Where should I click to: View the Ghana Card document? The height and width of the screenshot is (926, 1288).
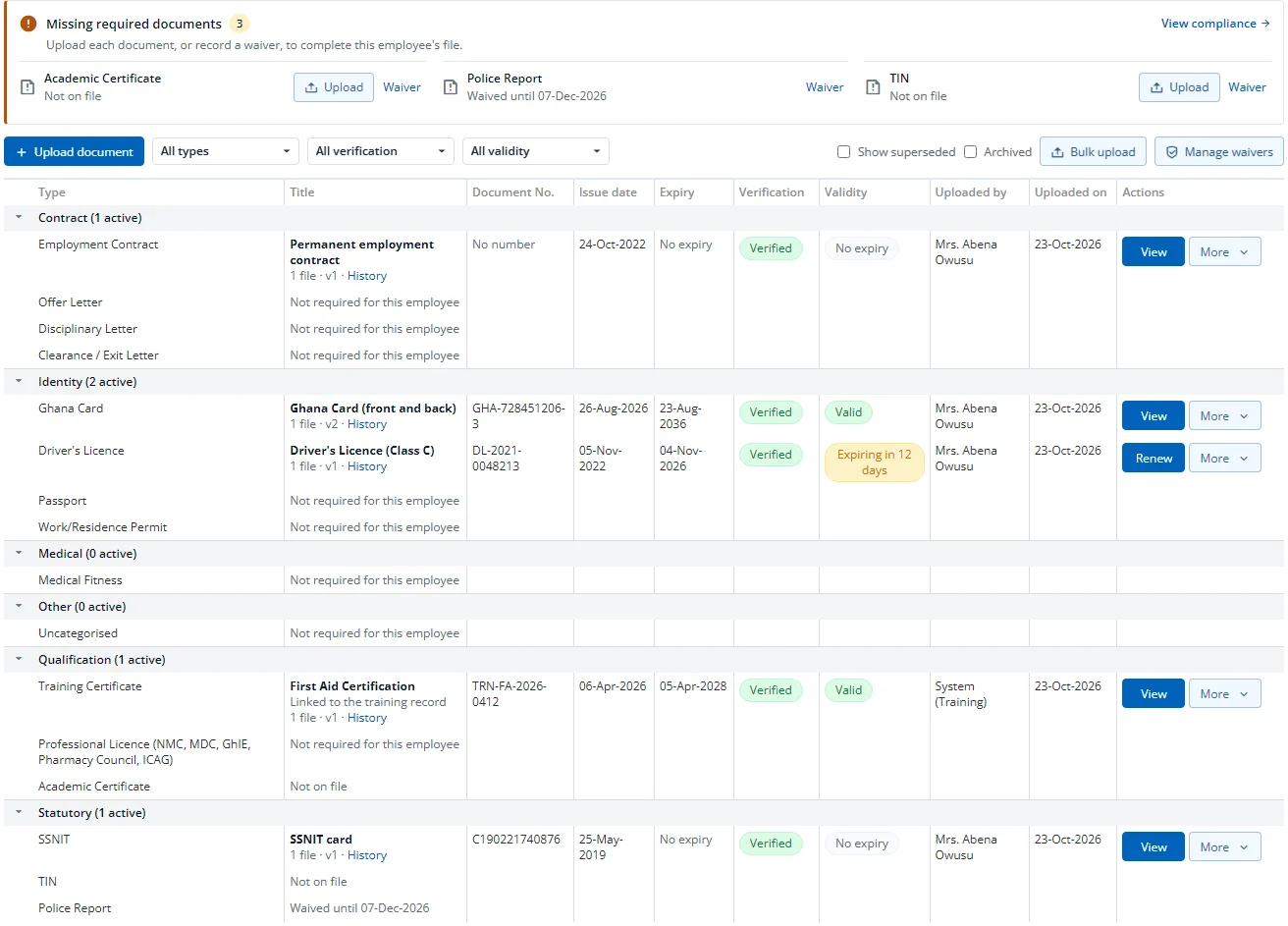[1153, 416]
